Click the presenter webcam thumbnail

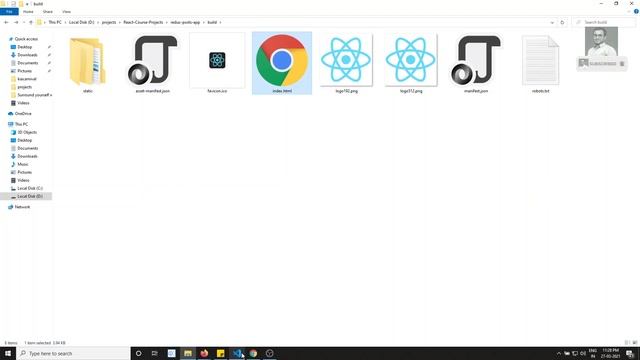(601, 42)
